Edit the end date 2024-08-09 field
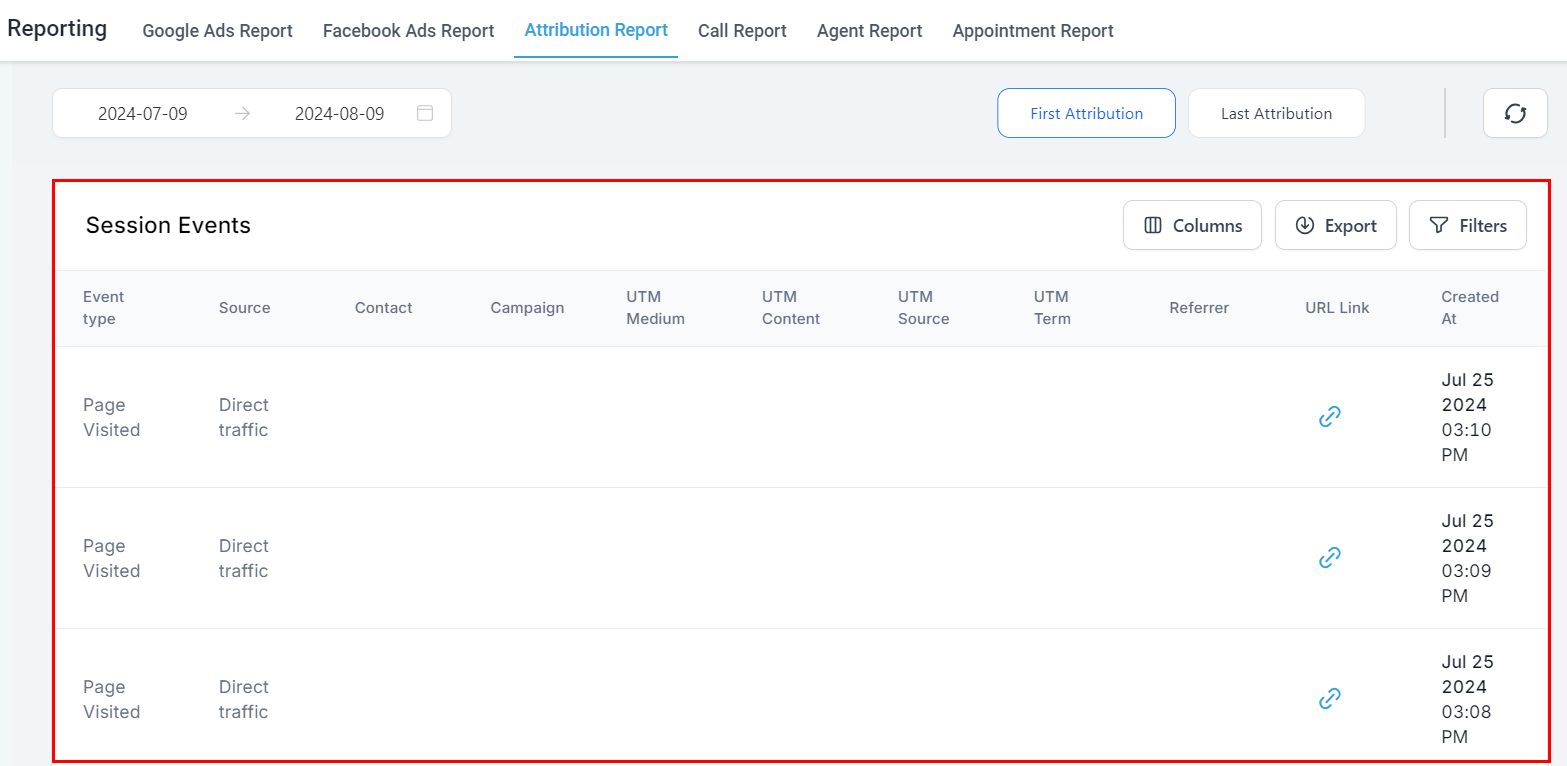This screenshot has width=1567, height=766. [339, 114]
